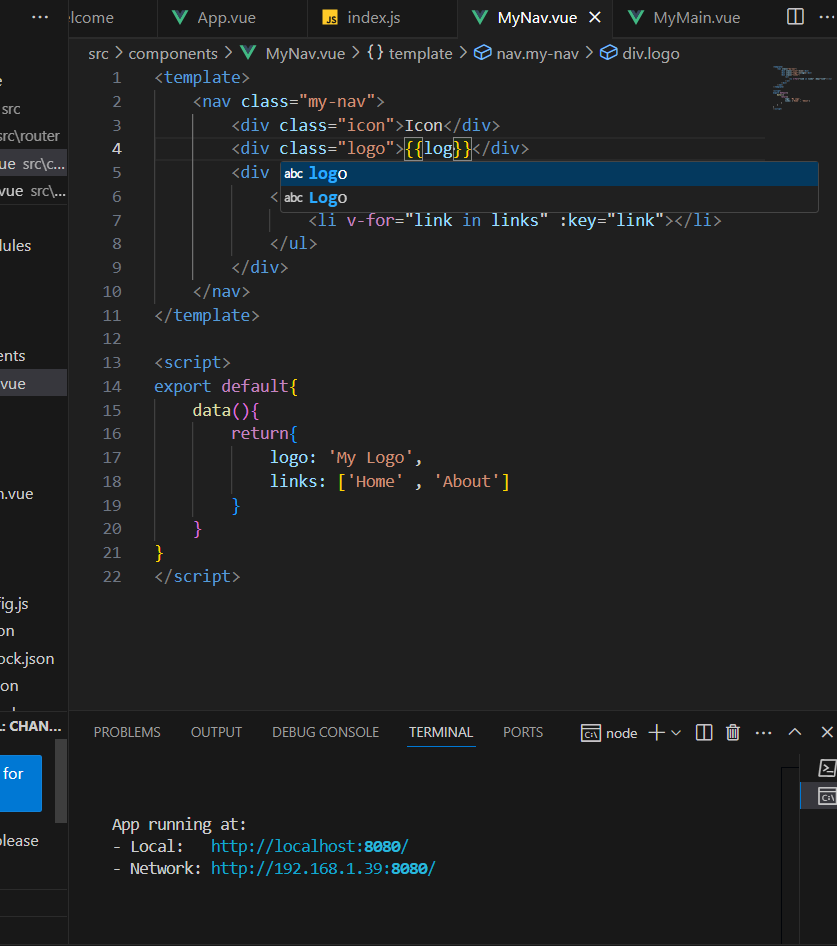Viewport: 837px width, 946px height.
Task: Open the PROBLEMS panel tab
Action: [127, 732]
